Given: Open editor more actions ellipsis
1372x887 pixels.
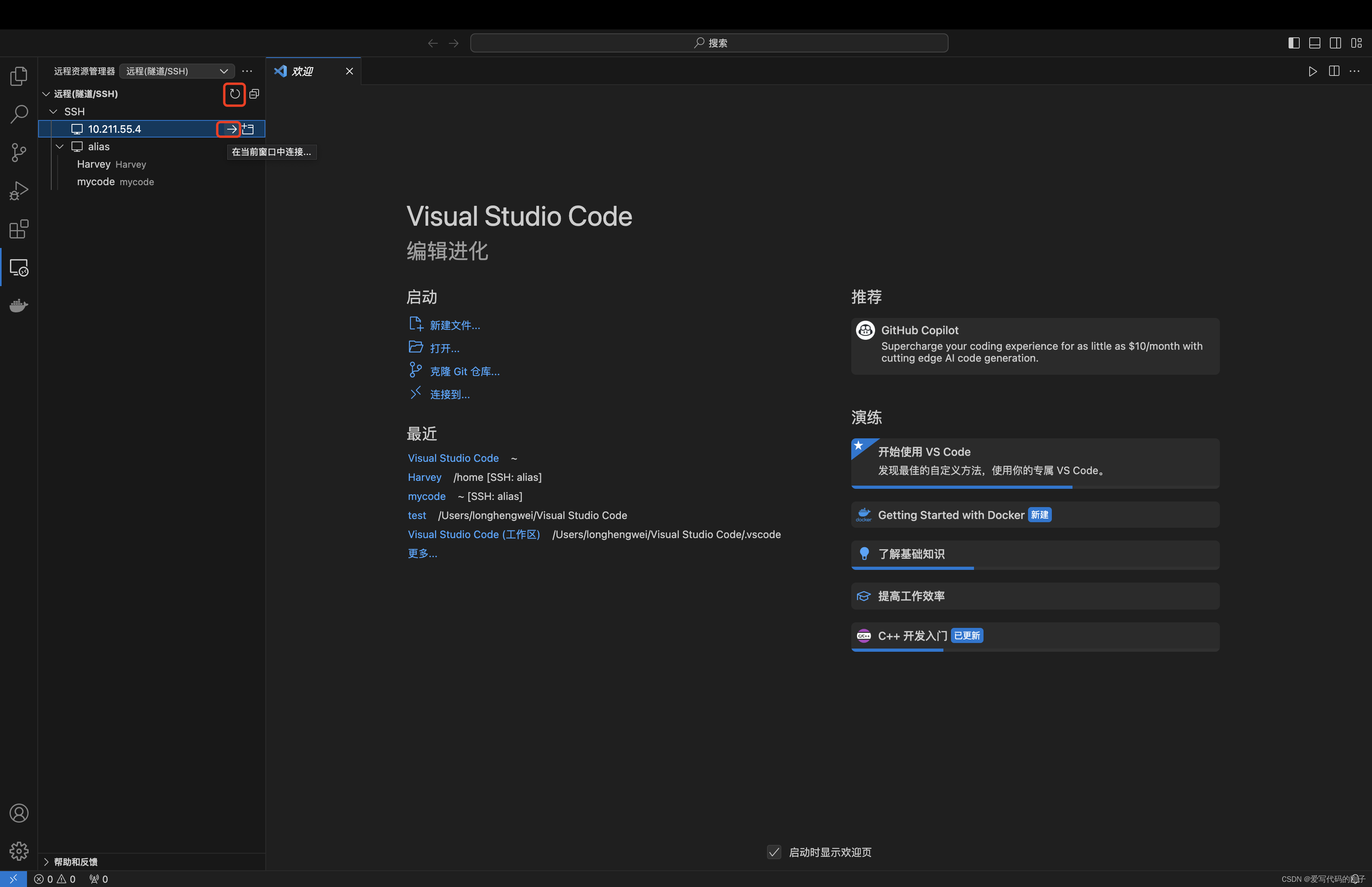Looking at the screenshot, I should coord(1355,71).
